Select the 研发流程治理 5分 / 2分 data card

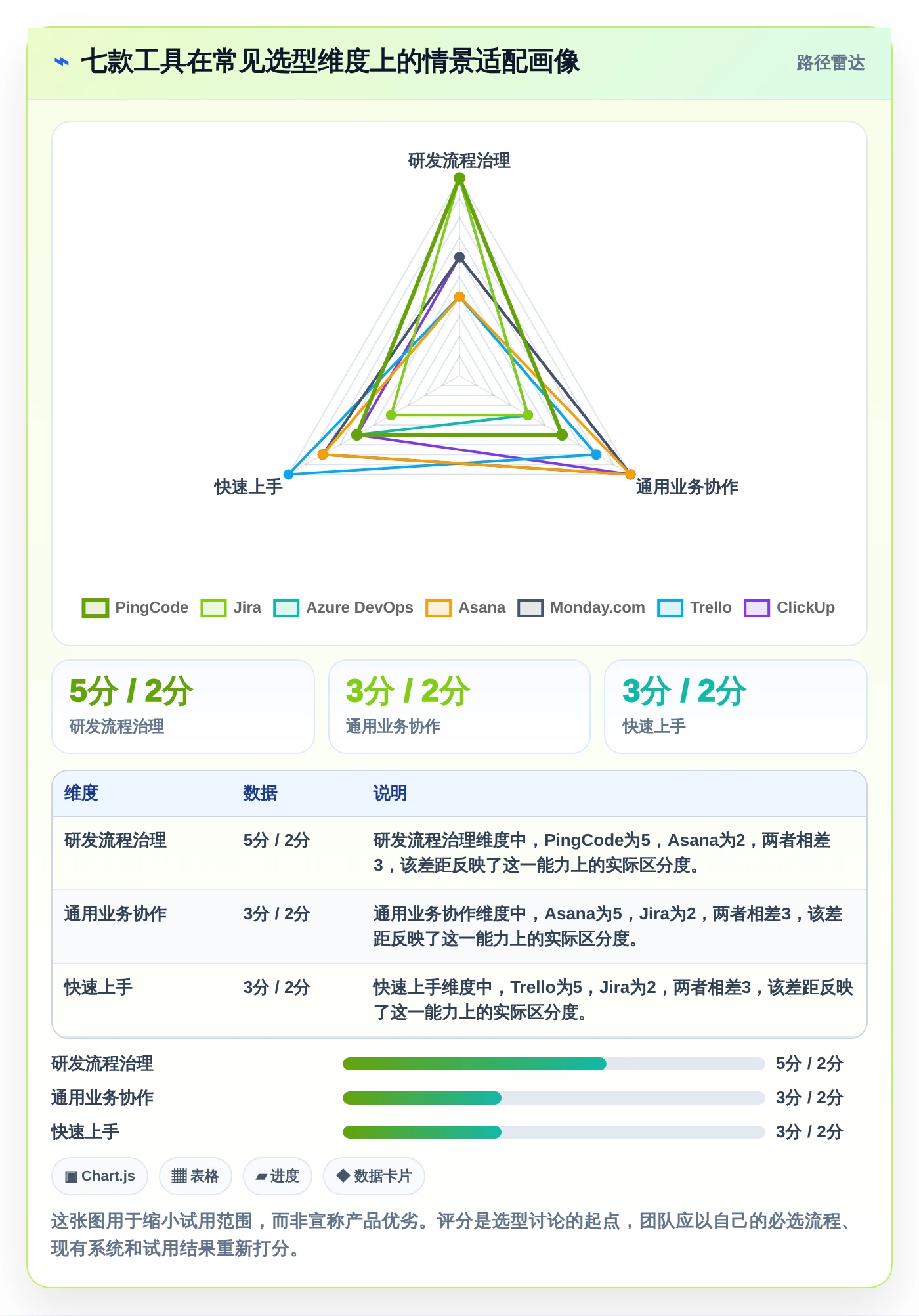(183, 707)
